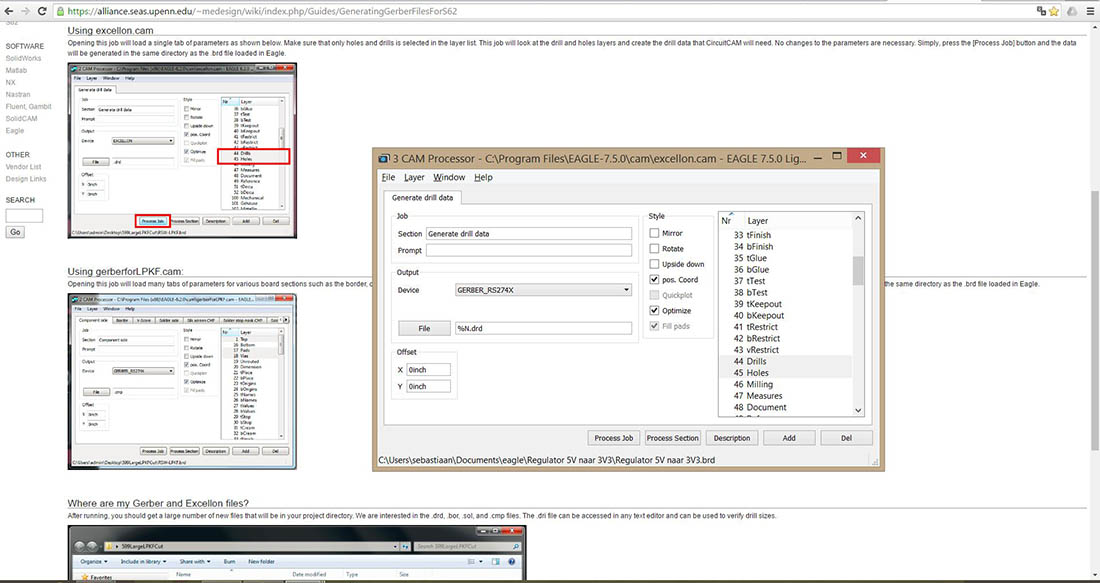Screen dimensions: 1100x583
Task: Open the Help menu in CAM Processor
Action: [483, 177]
